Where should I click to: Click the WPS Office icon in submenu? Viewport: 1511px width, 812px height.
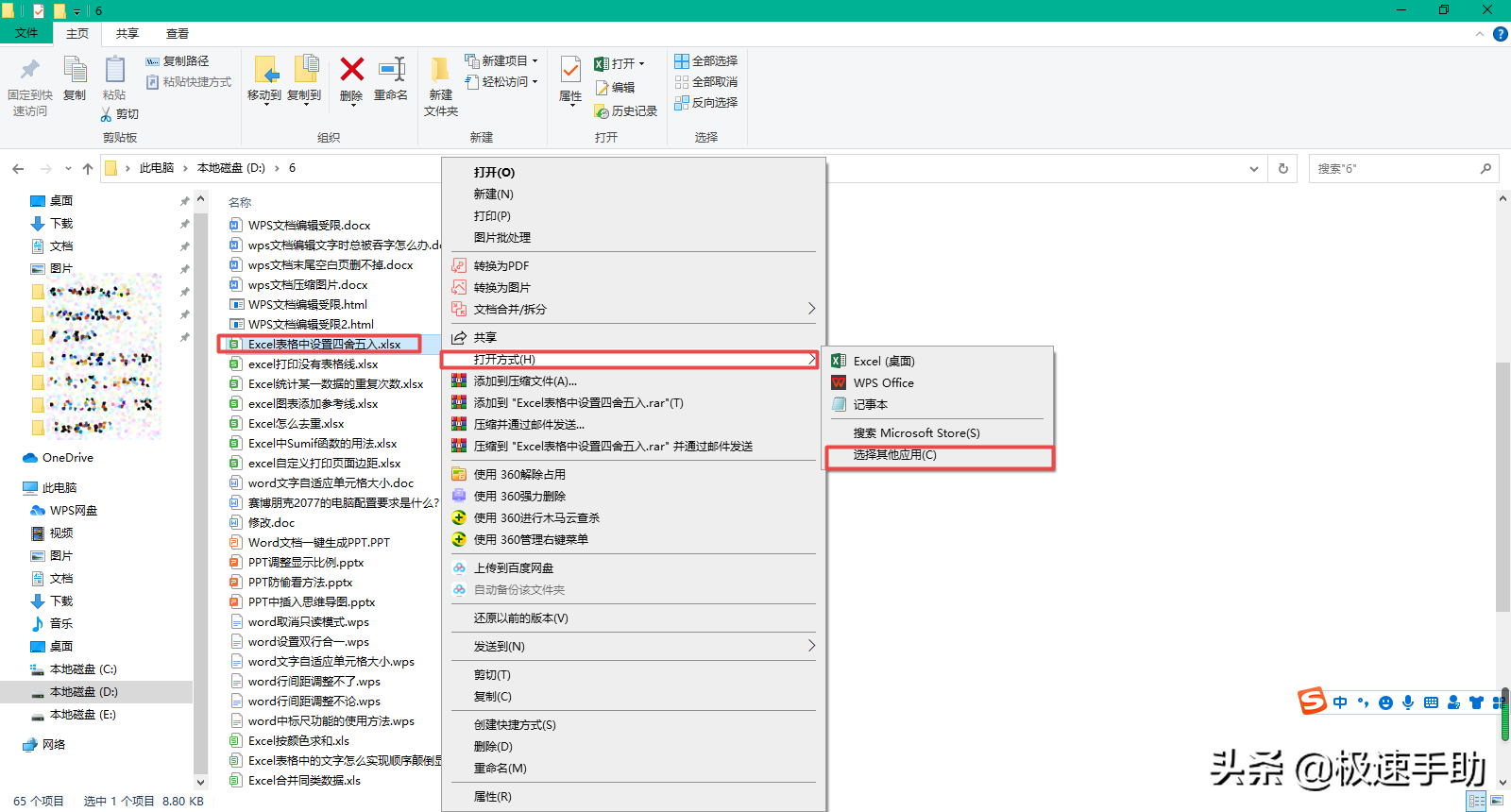tap(839, 383)
